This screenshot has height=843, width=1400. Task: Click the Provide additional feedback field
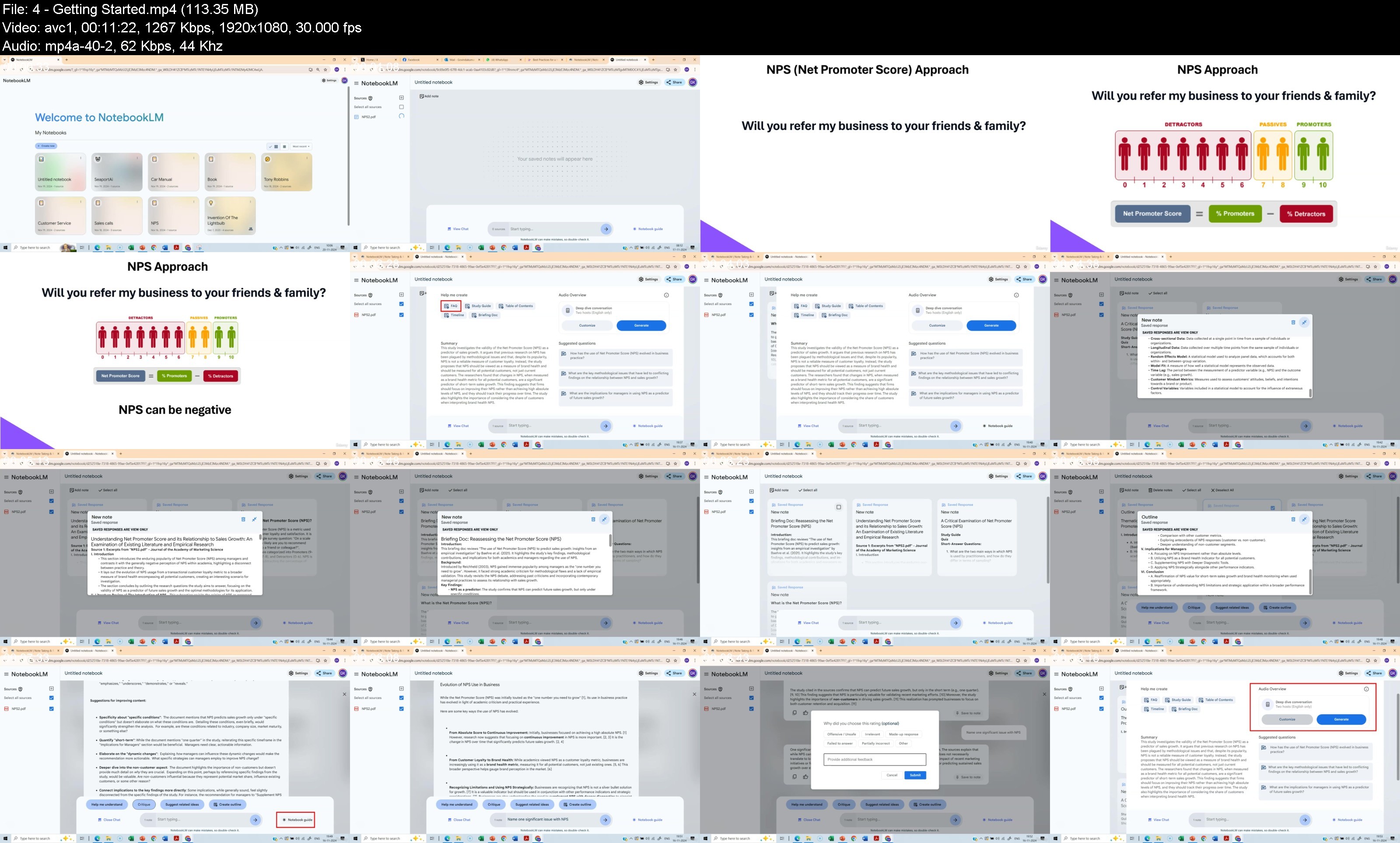tap(875, 759)
